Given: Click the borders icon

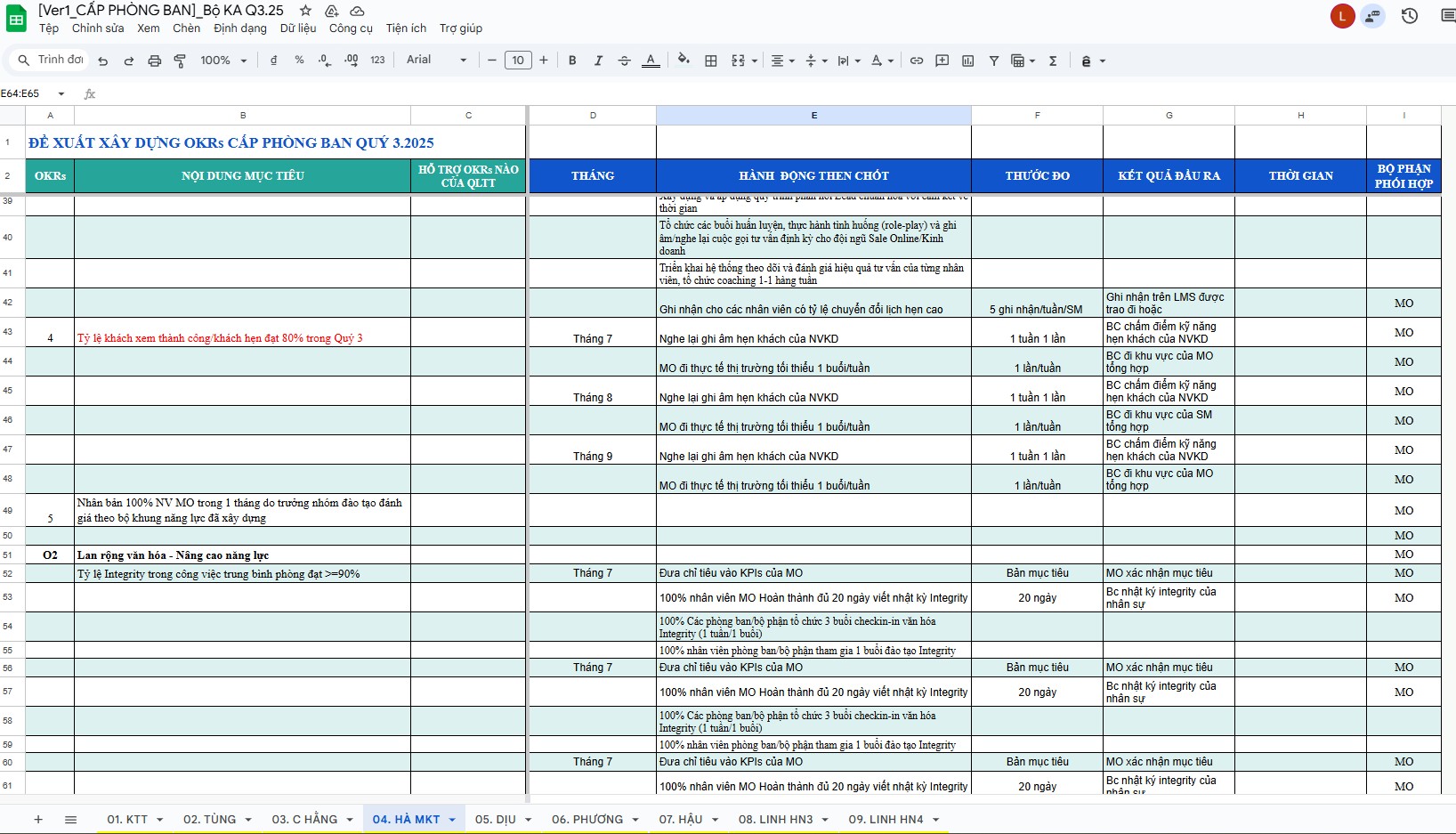Looking at the screenshot, I should click(710, 61).
